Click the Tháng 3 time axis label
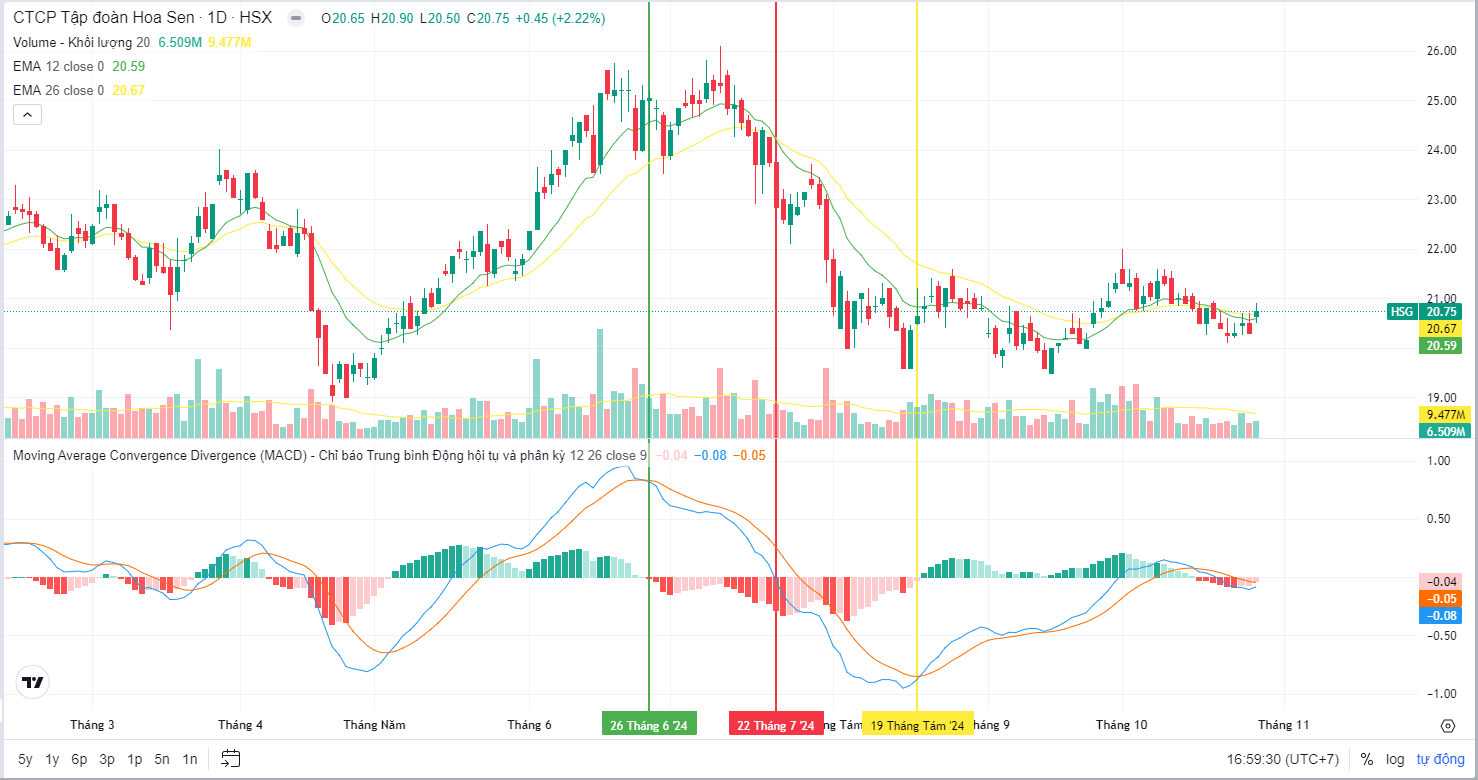The height and width of the screenshot is (780, 1478). pyautogui.click(x=92, y=725)
